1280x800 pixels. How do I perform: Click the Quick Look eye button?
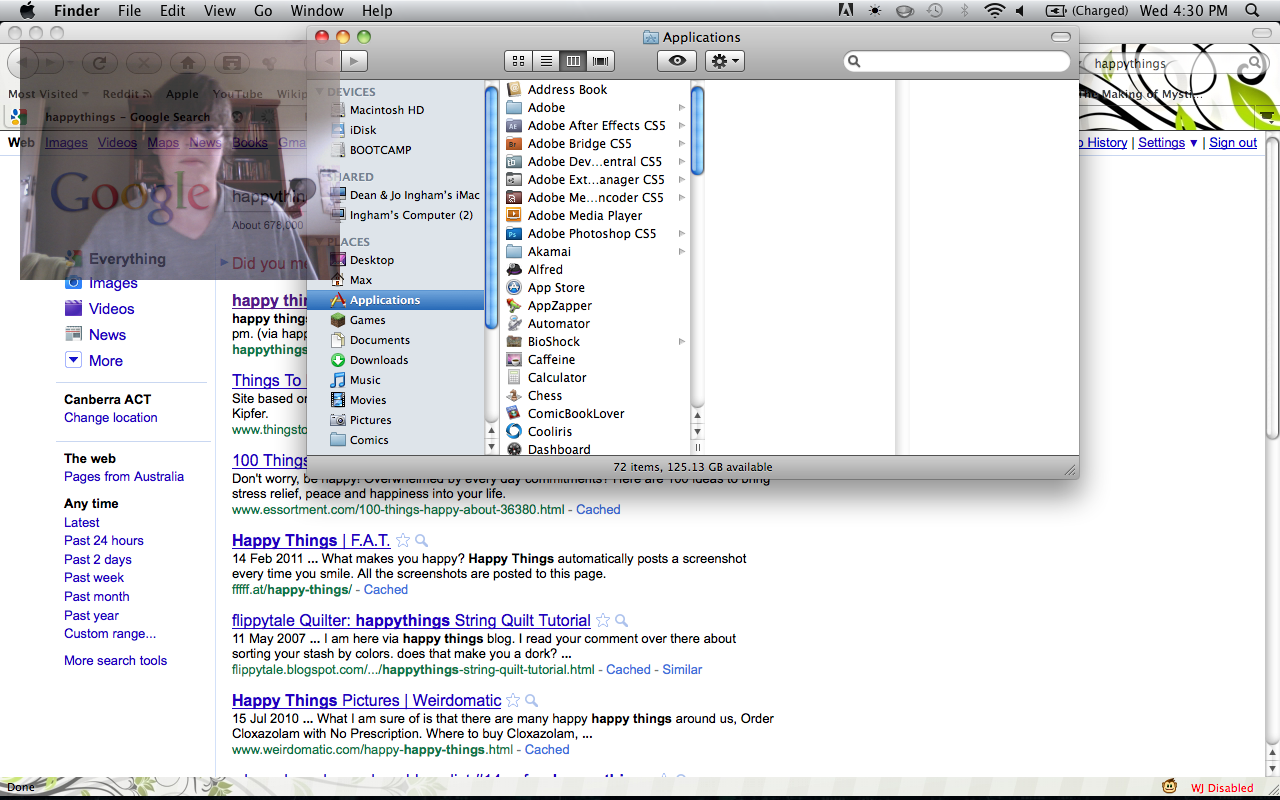677,61
